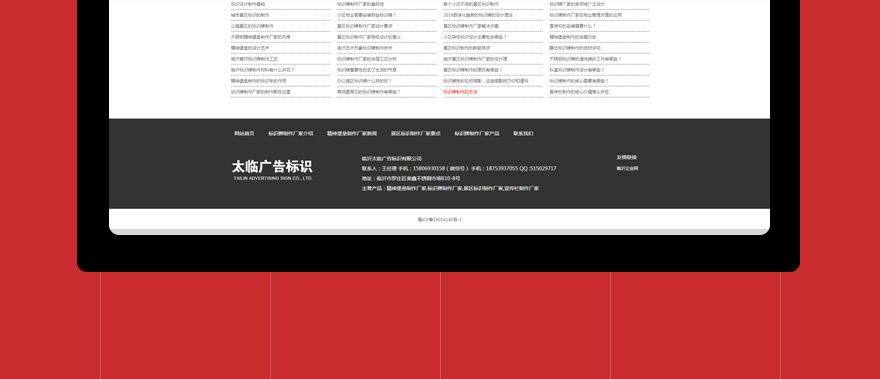Open 标识牌制作厂家产品 in footer nav
Image resolution: width=880 pixels, height=379 pixels.
pos(477,134)
